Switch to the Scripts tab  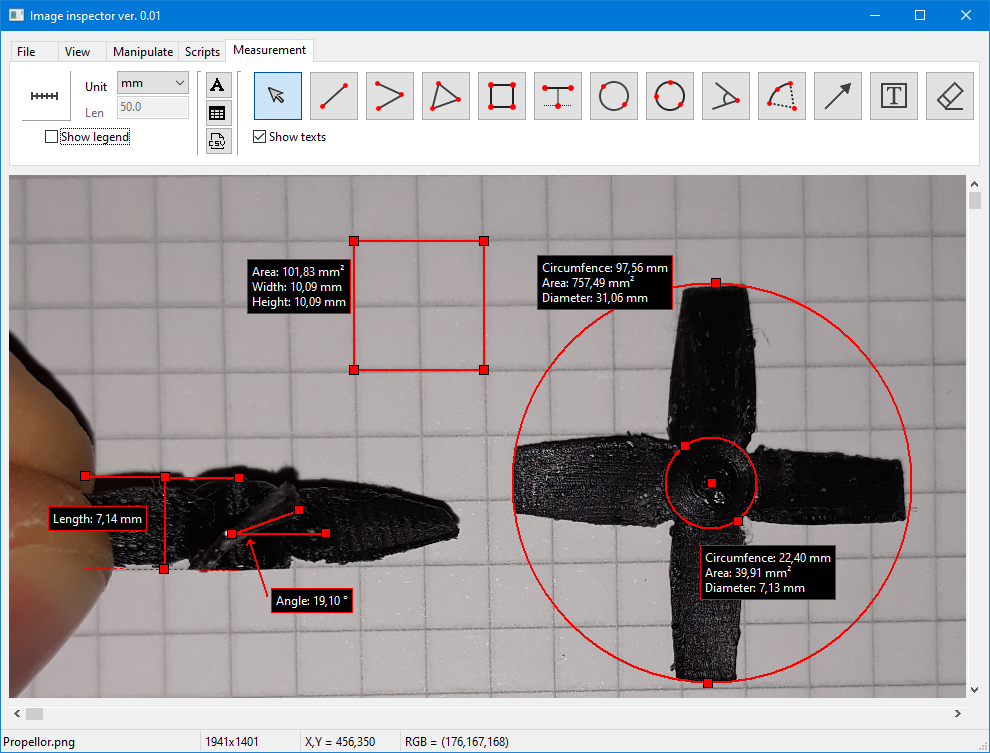tap(202, 52)
